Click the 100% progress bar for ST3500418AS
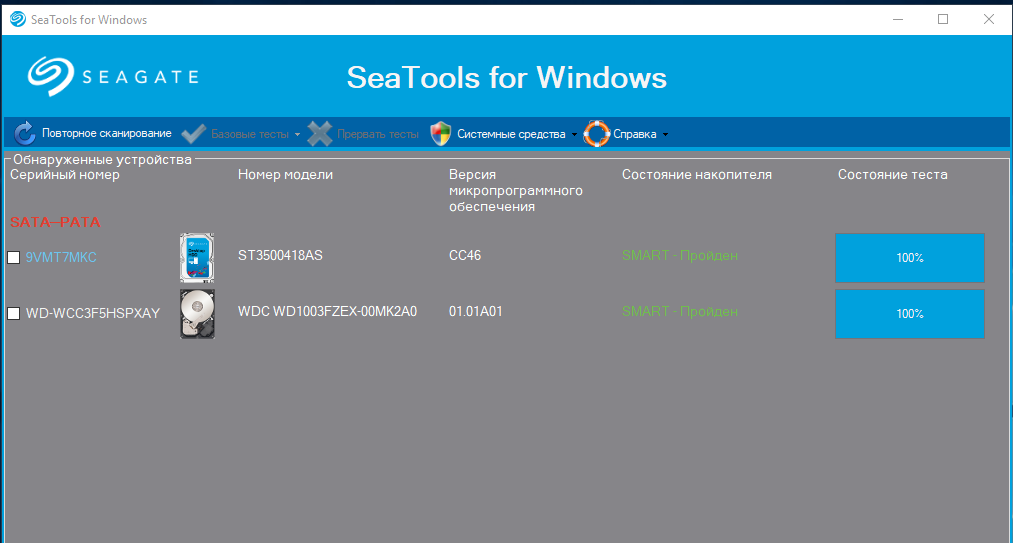Image resolution: width=1013 pixels, height=543 pixels. tap(909, 258)
